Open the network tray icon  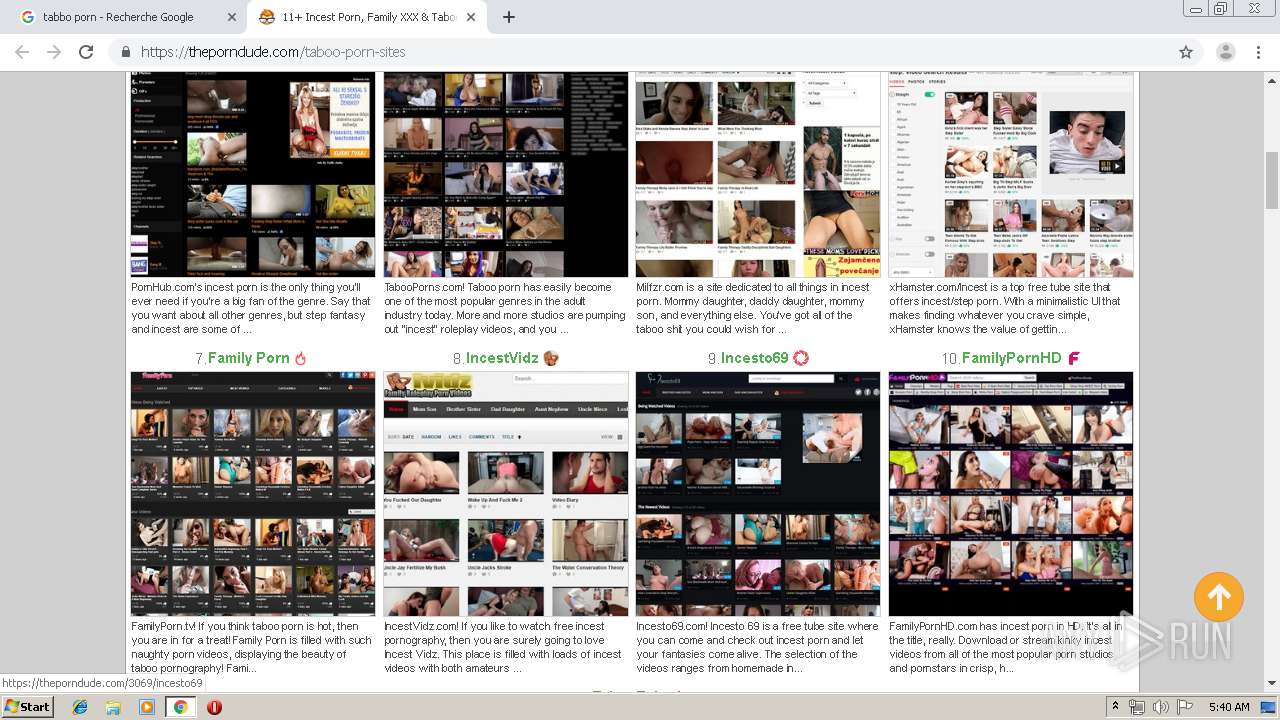[1137, 707]
